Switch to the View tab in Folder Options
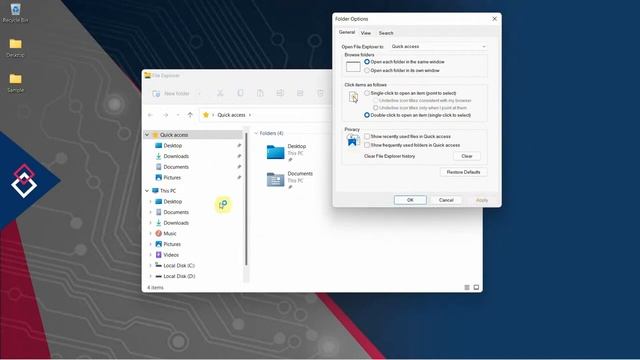 [x=366, y=33]
